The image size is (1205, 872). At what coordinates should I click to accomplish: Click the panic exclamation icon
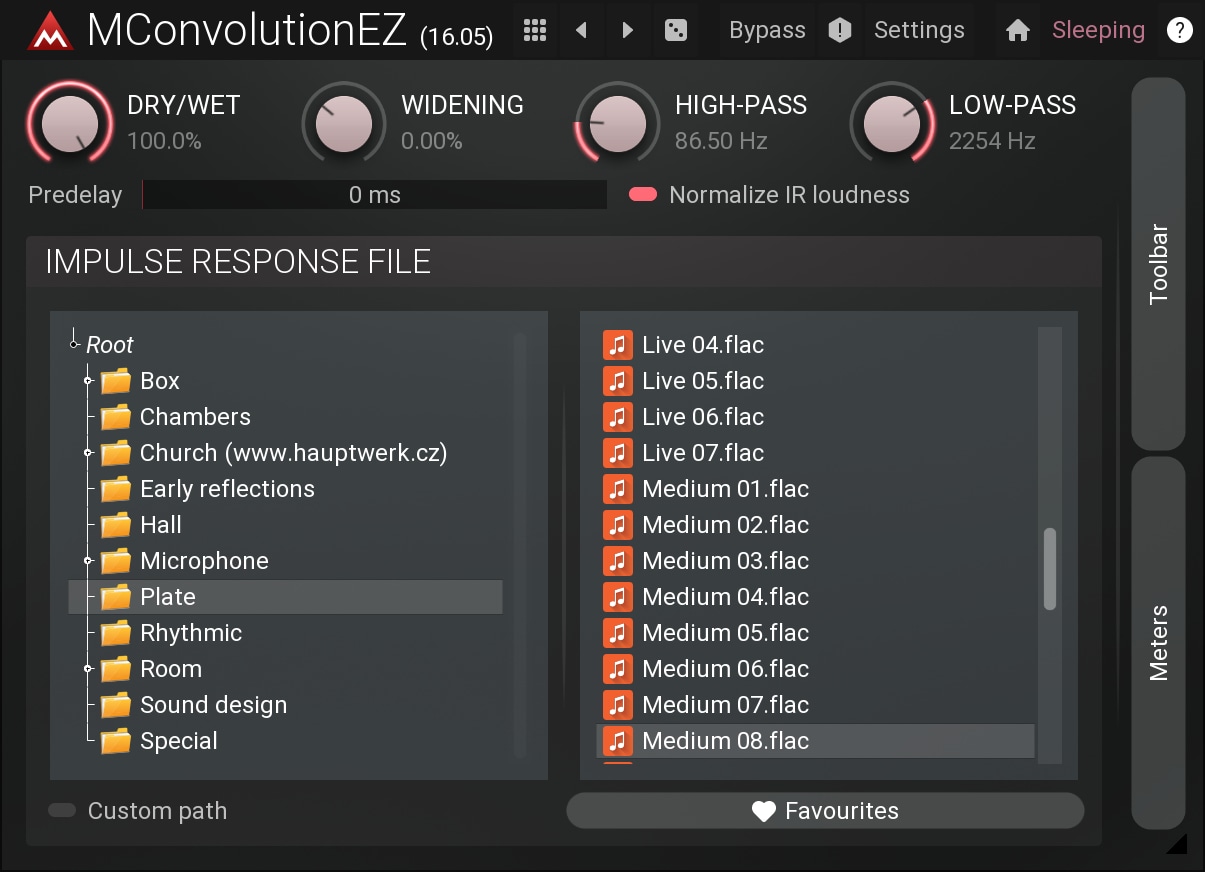coord(840,30)
